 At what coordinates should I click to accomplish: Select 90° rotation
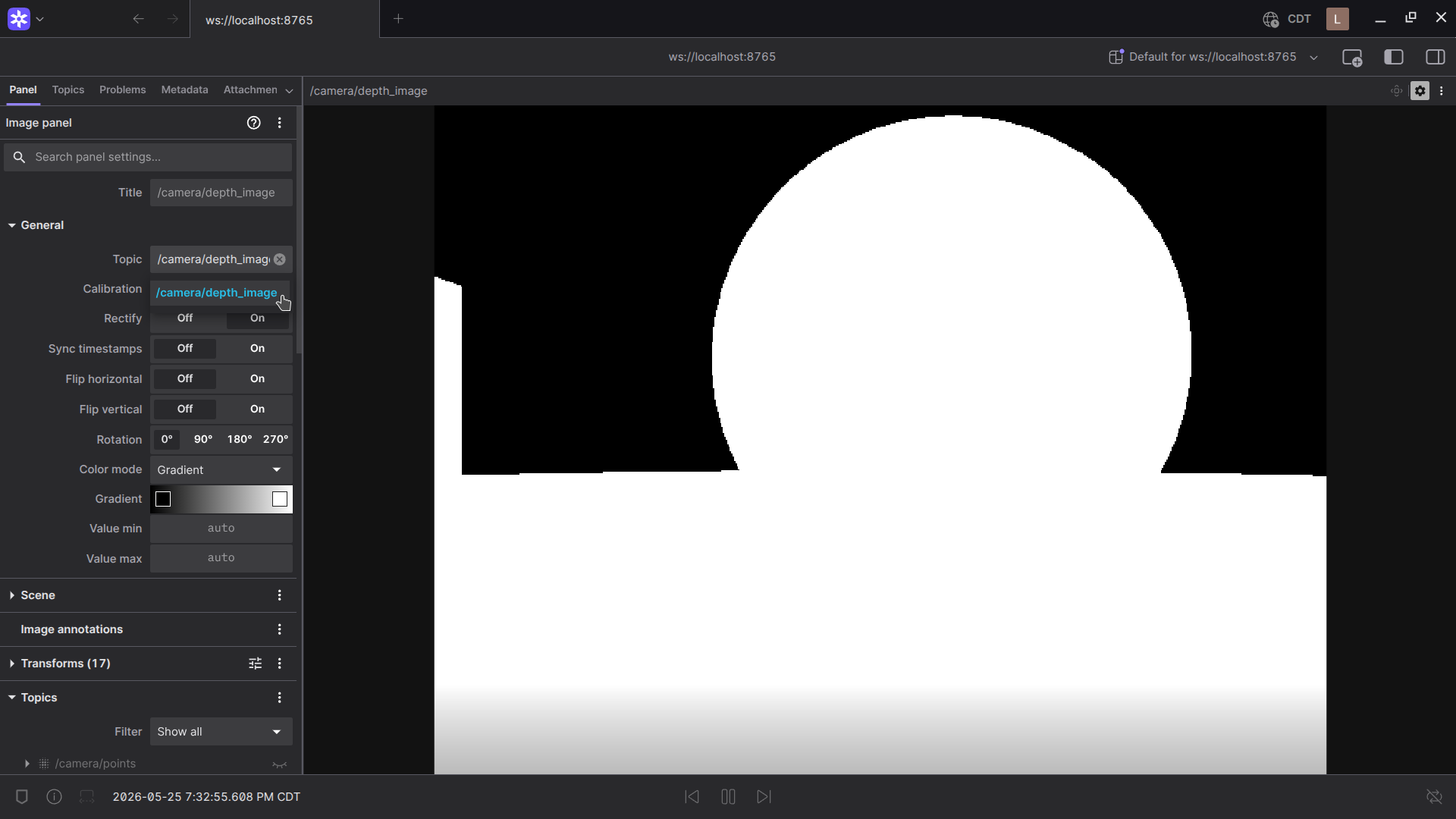(x=203, y=440)
